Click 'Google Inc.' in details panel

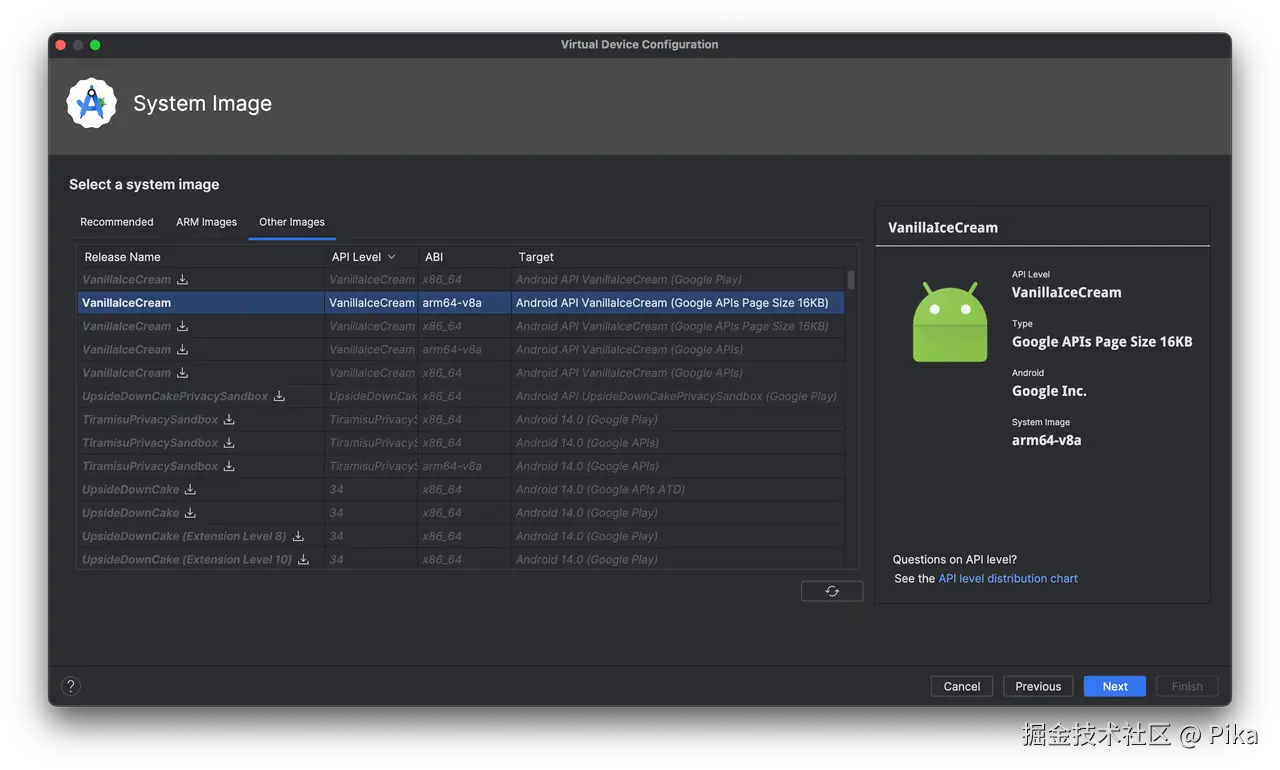pos(1049,391)
